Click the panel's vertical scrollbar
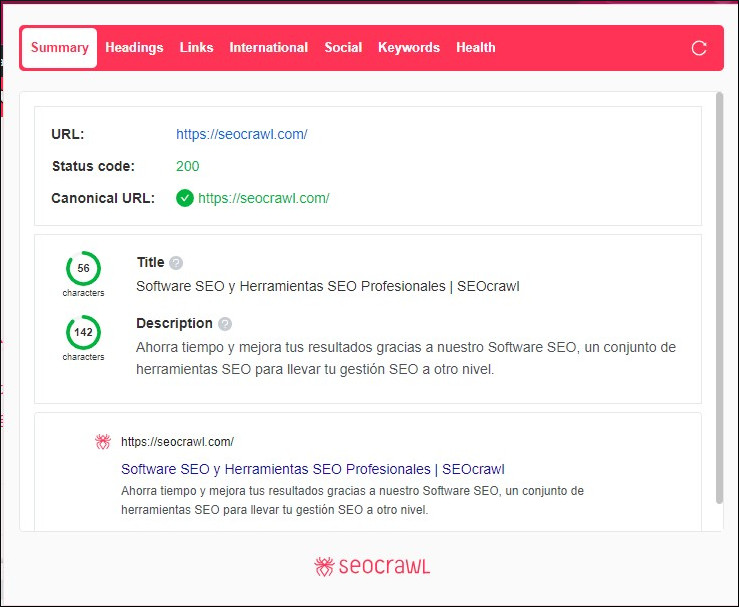The width and height of the screenshot is (739, 607). point(719,298)
